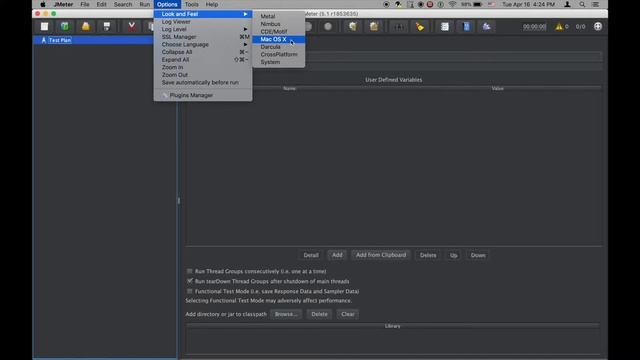Image resolution: width=640 pixels, height=360 pixels.
Task: Select the Nimbus look and feel
Action: click(x=278, y=24)
